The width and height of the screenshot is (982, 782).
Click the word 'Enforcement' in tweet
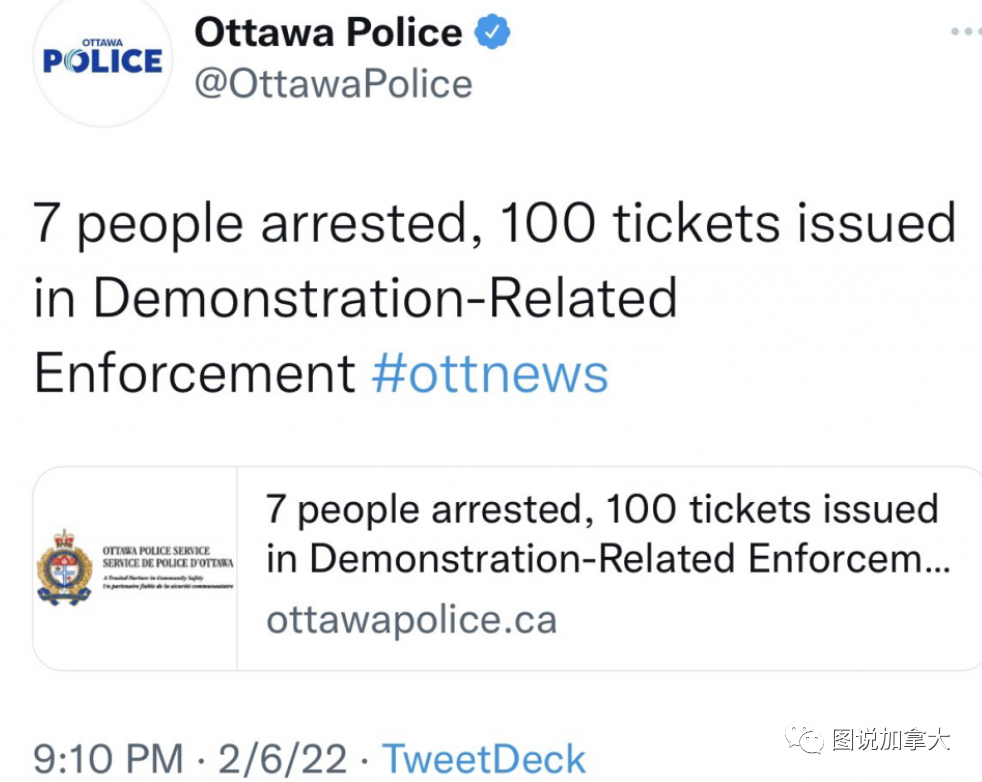click(194, 373)
